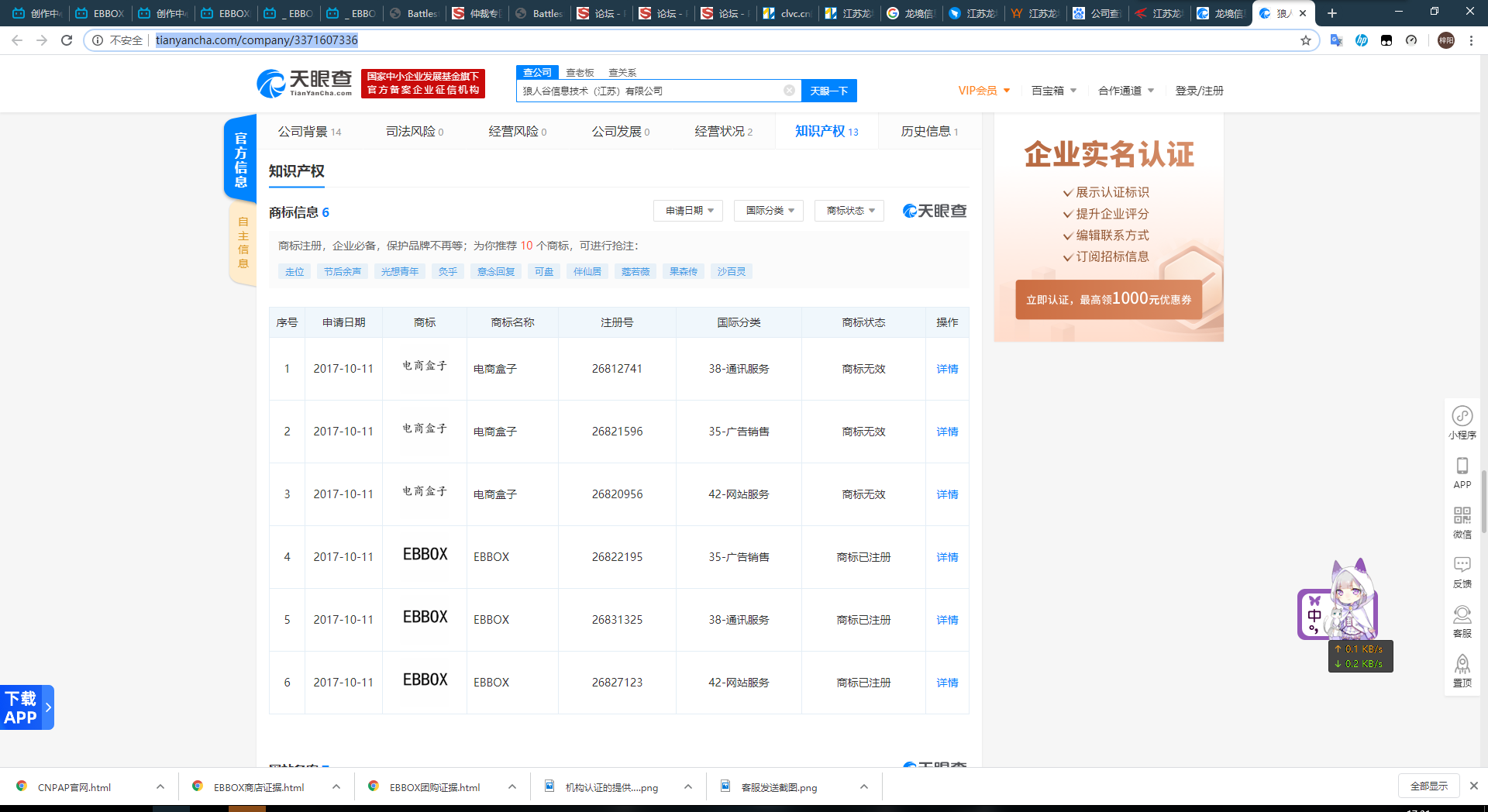Open the Chrome profile avatar
1488x812 pixels.
click(1446, 40)
